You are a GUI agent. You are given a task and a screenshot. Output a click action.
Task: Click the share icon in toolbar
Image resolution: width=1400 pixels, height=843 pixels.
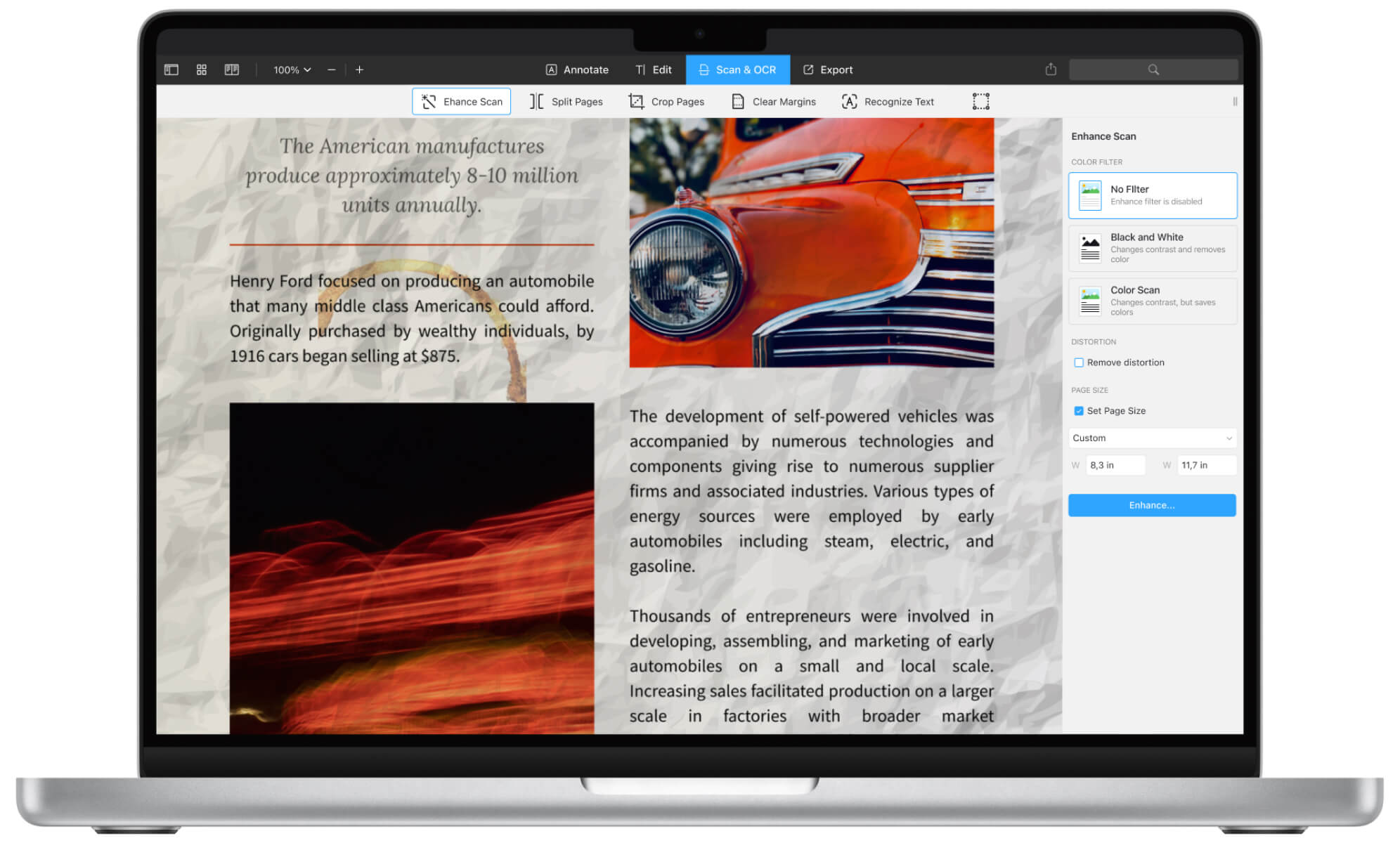tap(1051, 69)
